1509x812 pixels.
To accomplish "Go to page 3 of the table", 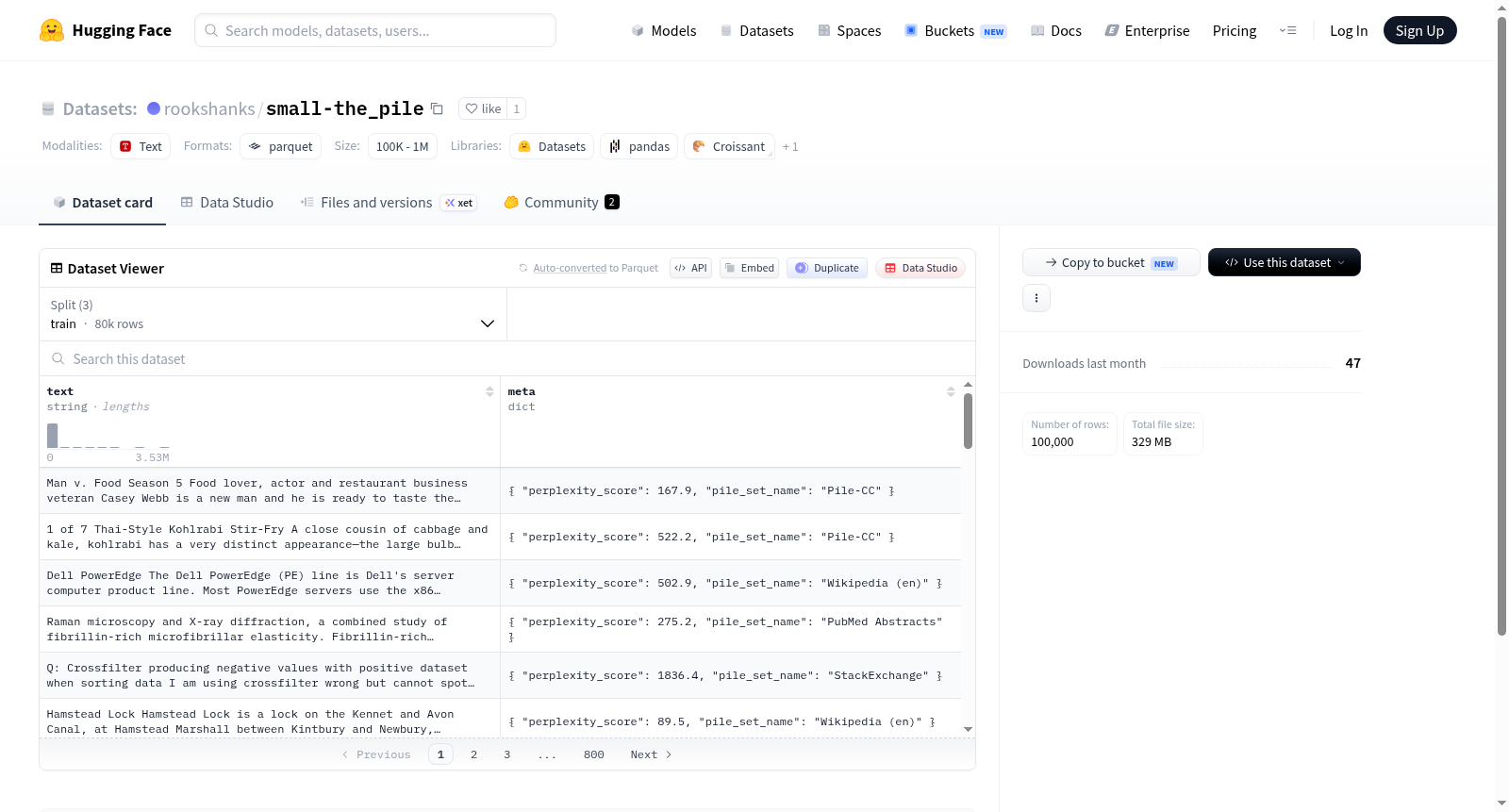I will [x=506, y=754].
